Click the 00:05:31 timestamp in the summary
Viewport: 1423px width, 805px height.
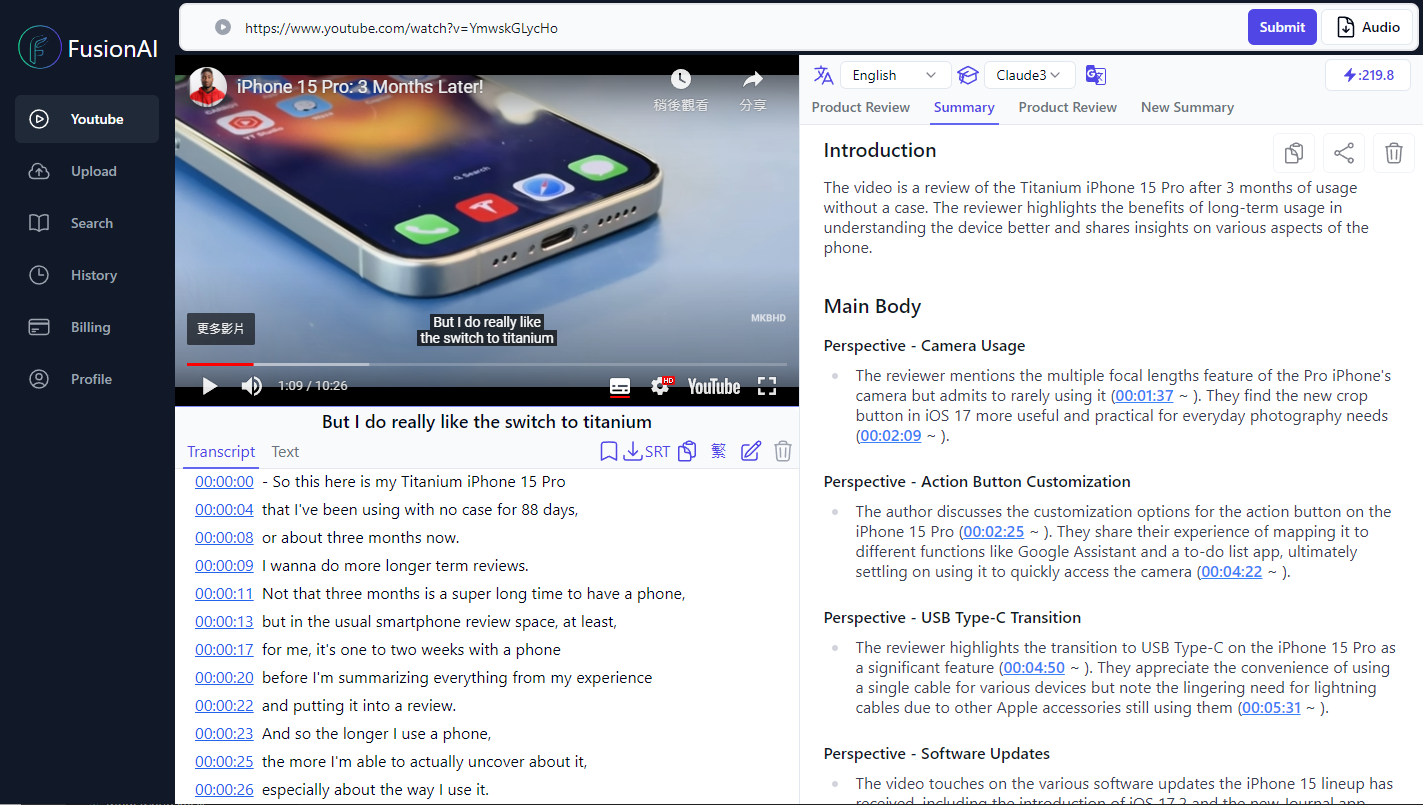coord(1271,708)
